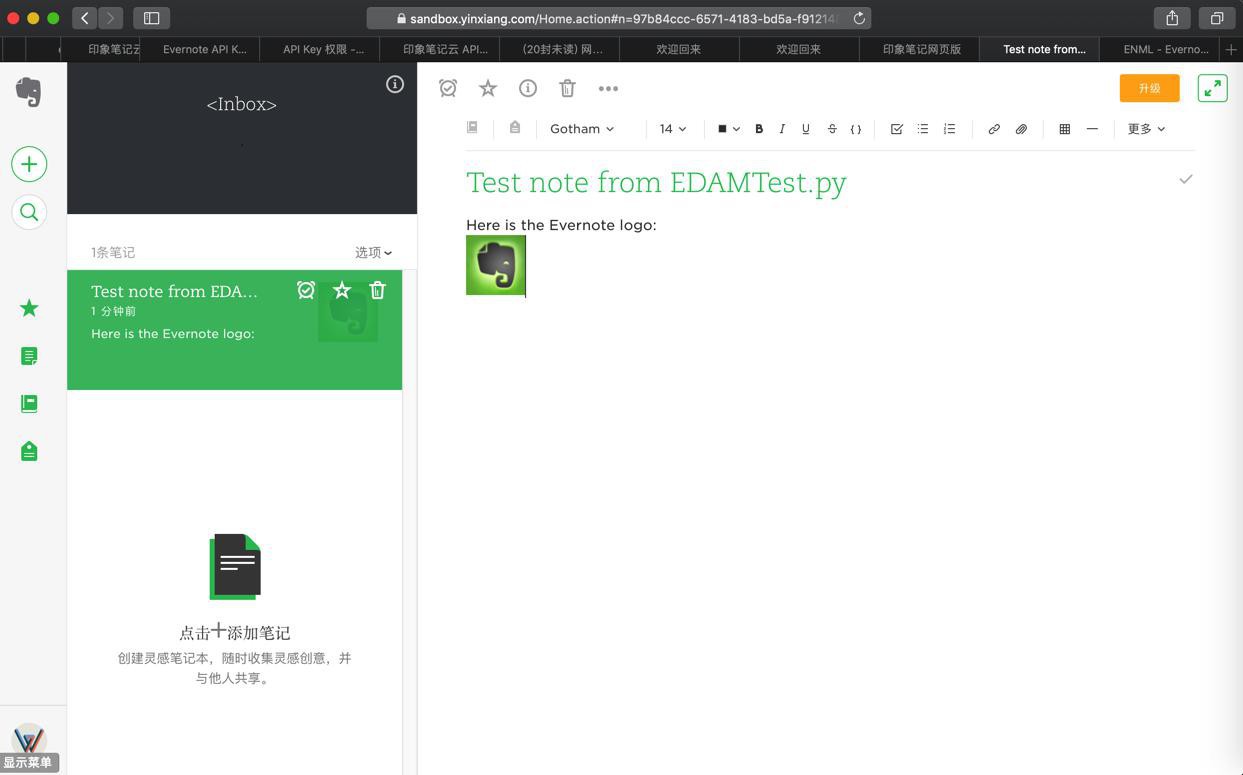This screenshot has width=1243, height=775.
Task: Open the Notebooks icon in the sidebar
Action: click(x=29, y=403)
